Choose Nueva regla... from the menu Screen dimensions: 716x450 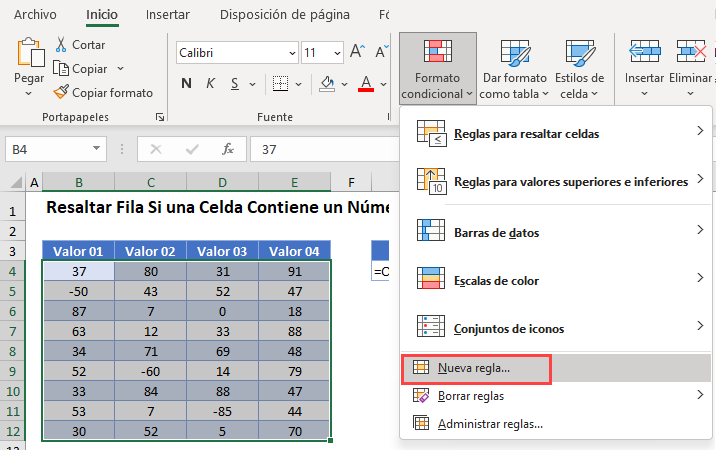[x=556, y=368]
